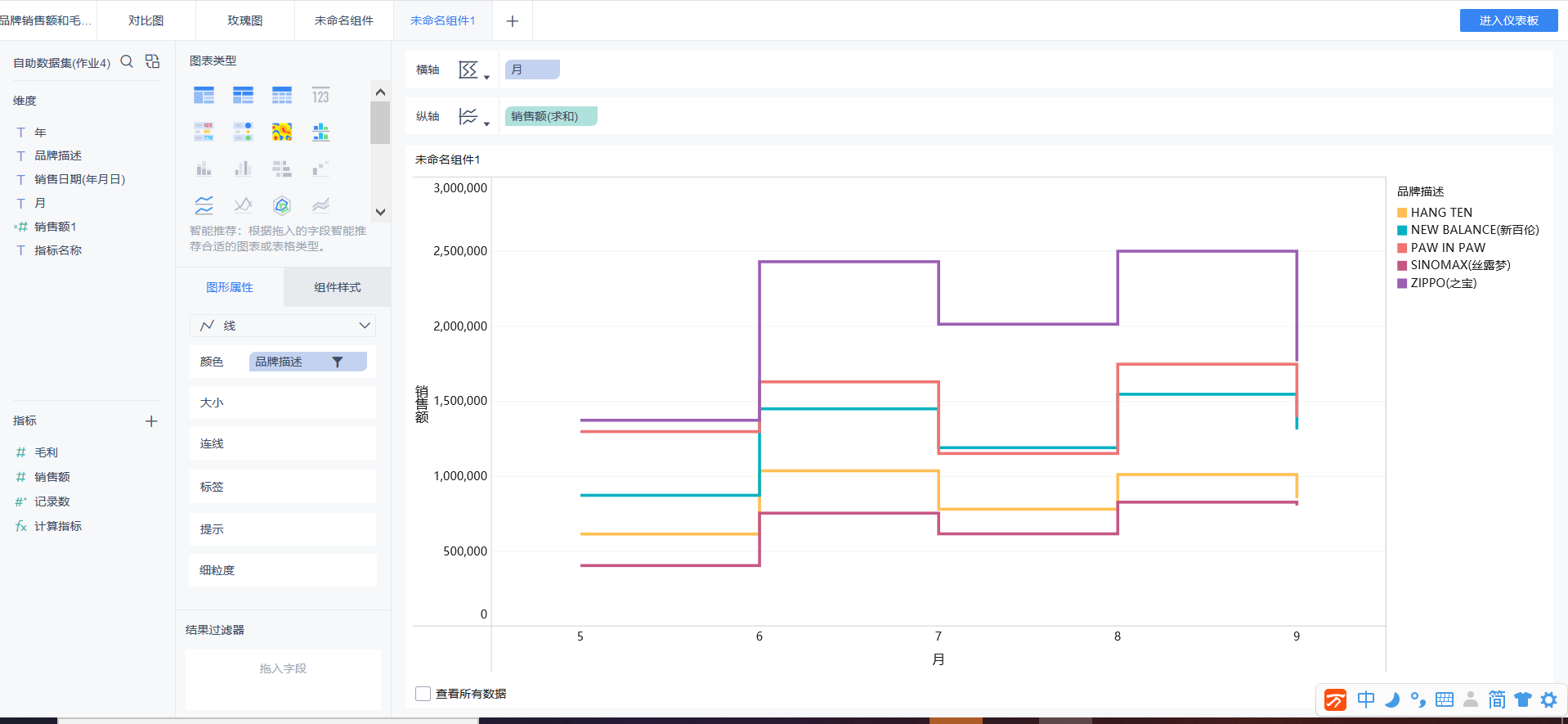Open the 线 shape type dropdown
1568x724 pixels.
click(283, 326)
